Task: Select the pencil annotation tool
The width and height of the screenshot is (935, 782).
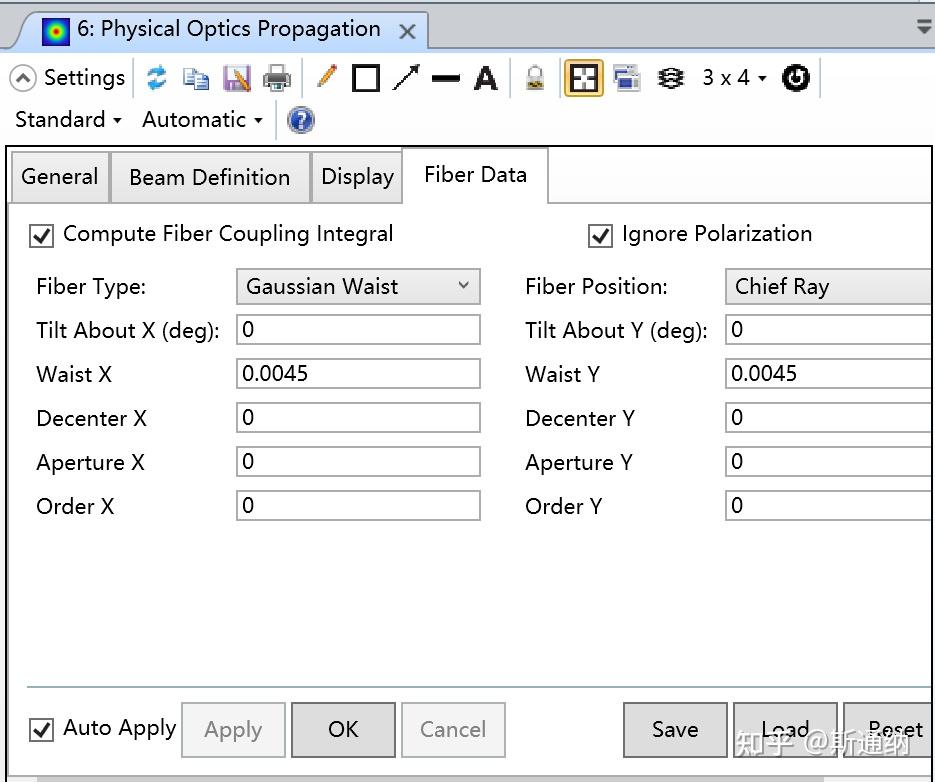Action: 326,77
